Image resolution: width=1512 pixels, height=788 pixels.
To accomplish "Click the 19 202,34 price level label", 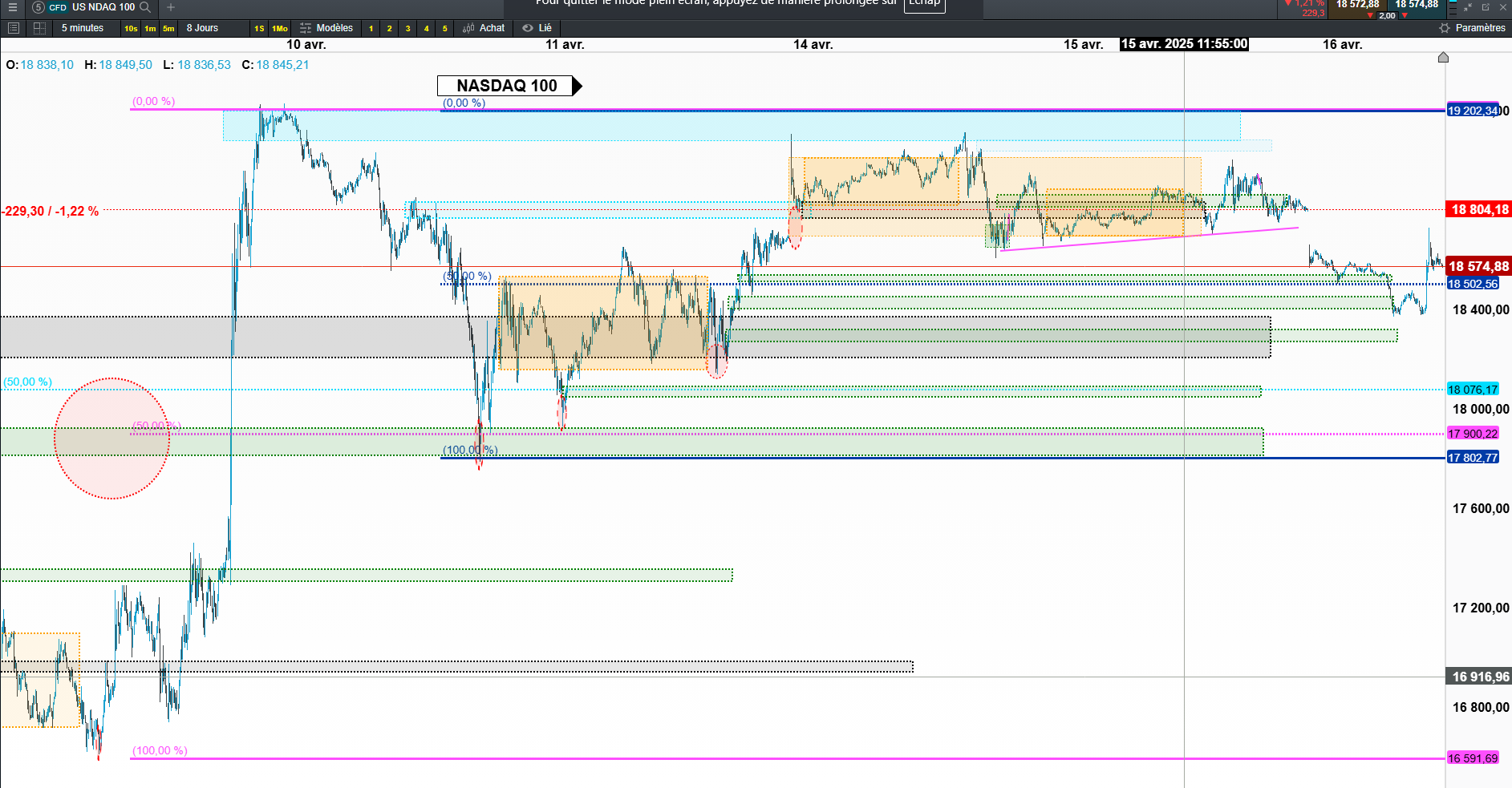I will point(1473,111).
